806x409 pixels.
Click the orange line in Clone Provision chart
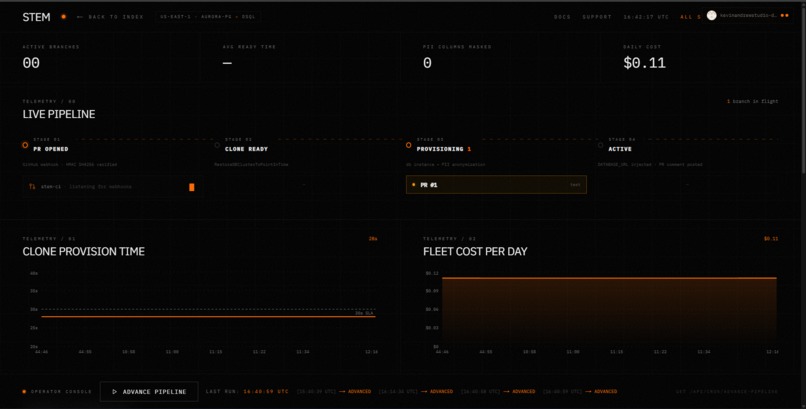pyautogui.click(x=208, y=317)
